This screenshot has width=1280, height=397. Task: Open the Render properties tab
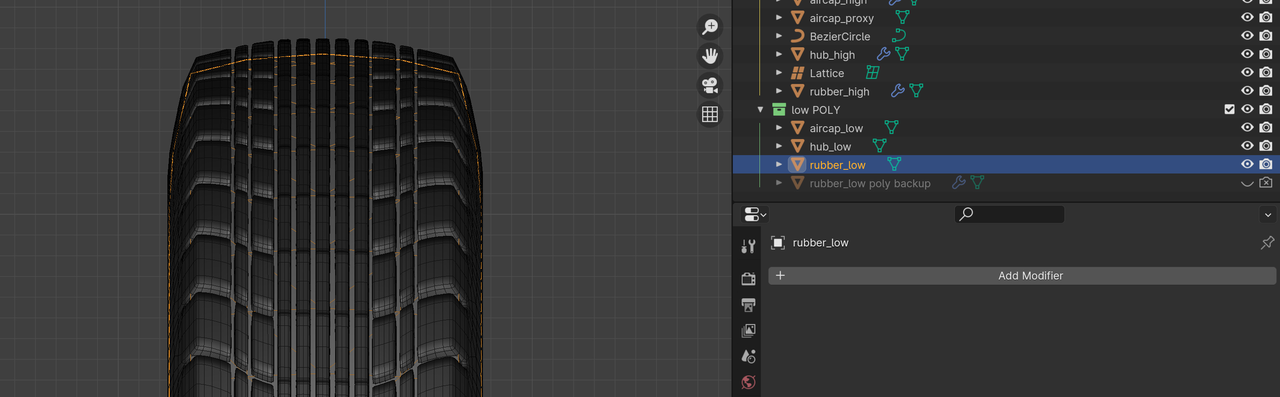click(x=748, y=278)
